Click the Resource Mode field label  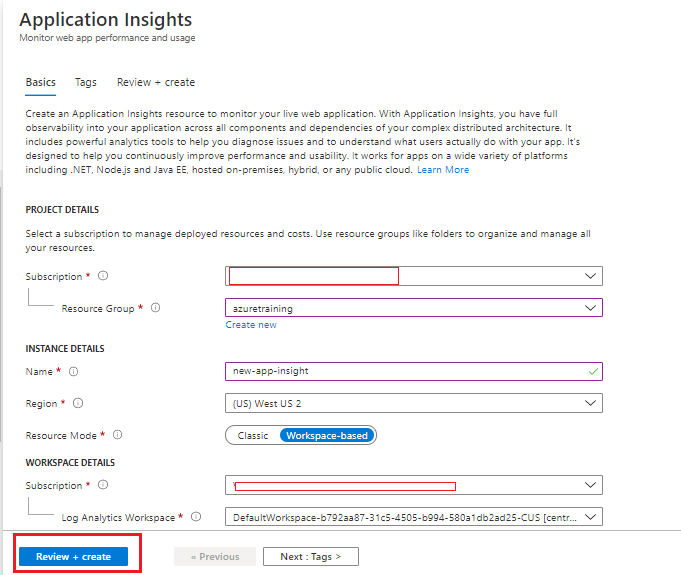(61, 436)
